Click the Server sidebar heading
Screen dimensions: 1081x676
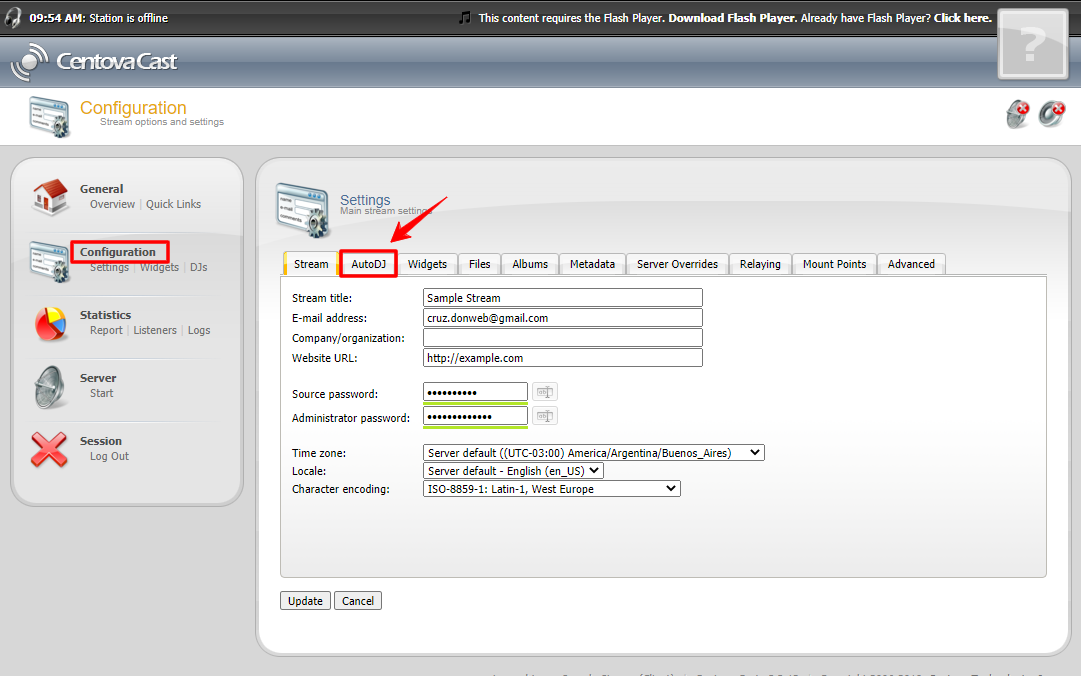tap(98, 378)
